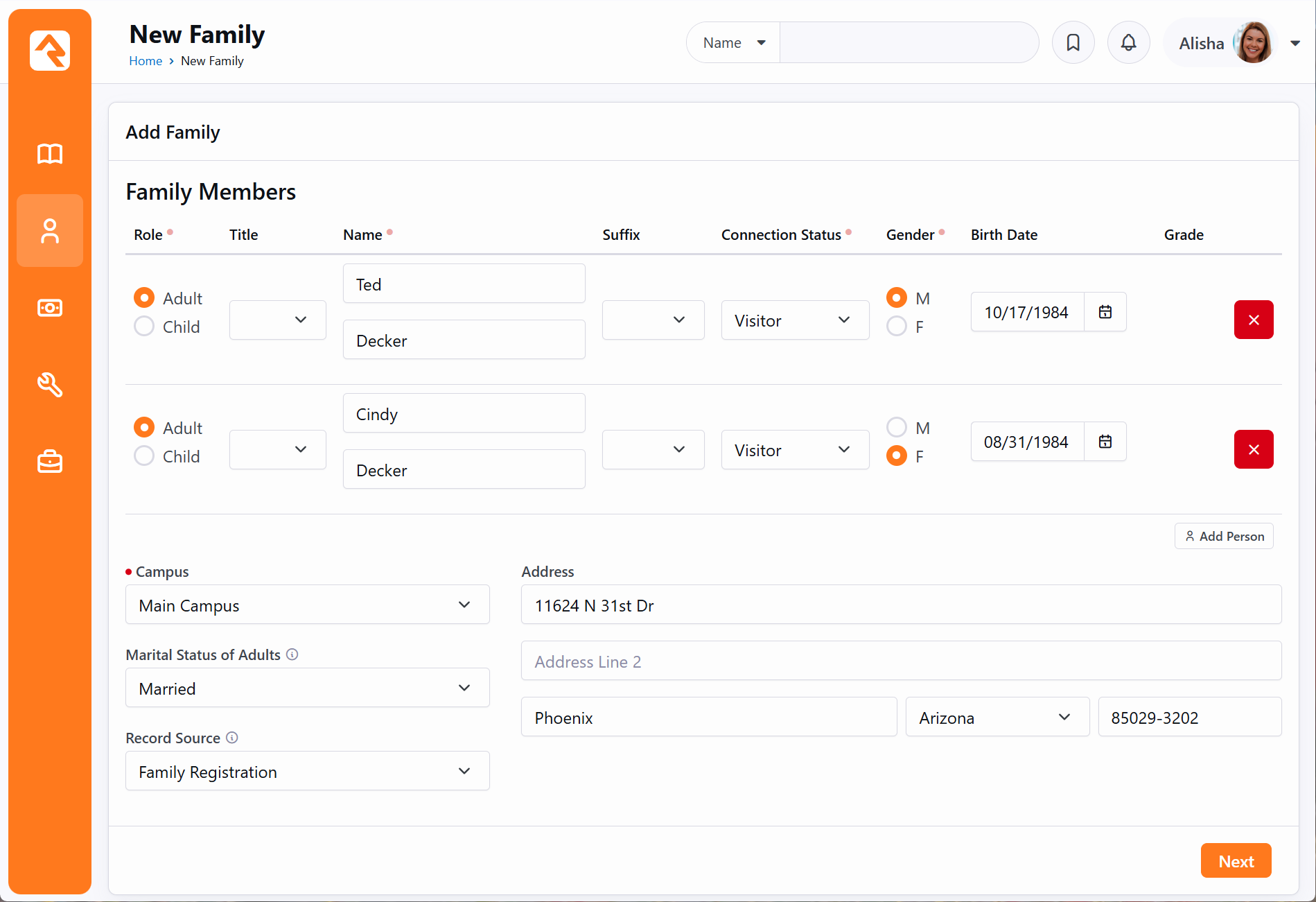Open the briefcase admin icon in sidebar
1316x902 pixels.
tap(50, 461)
